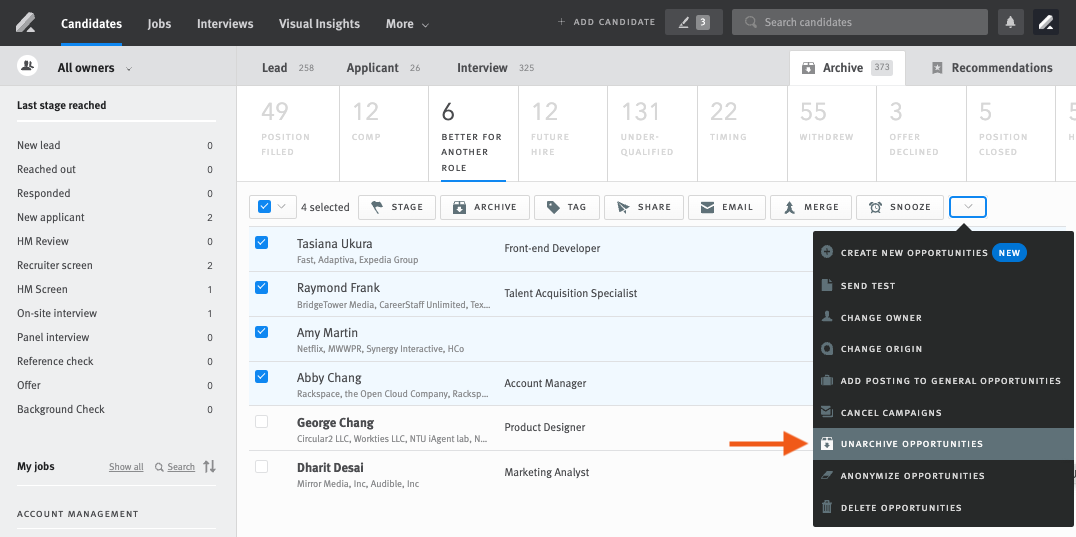Click the Change Origin icon
The height and width of the screenshot is (537, 1076).
[x=827, y=348]
